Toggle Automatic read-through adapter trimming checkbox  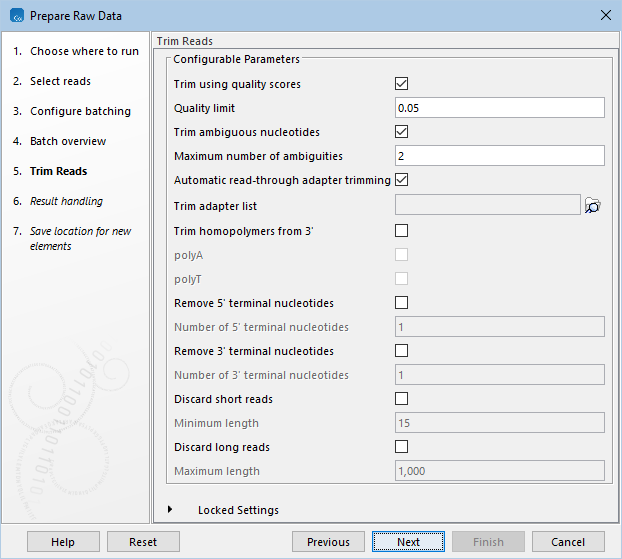tap(402, 180)
